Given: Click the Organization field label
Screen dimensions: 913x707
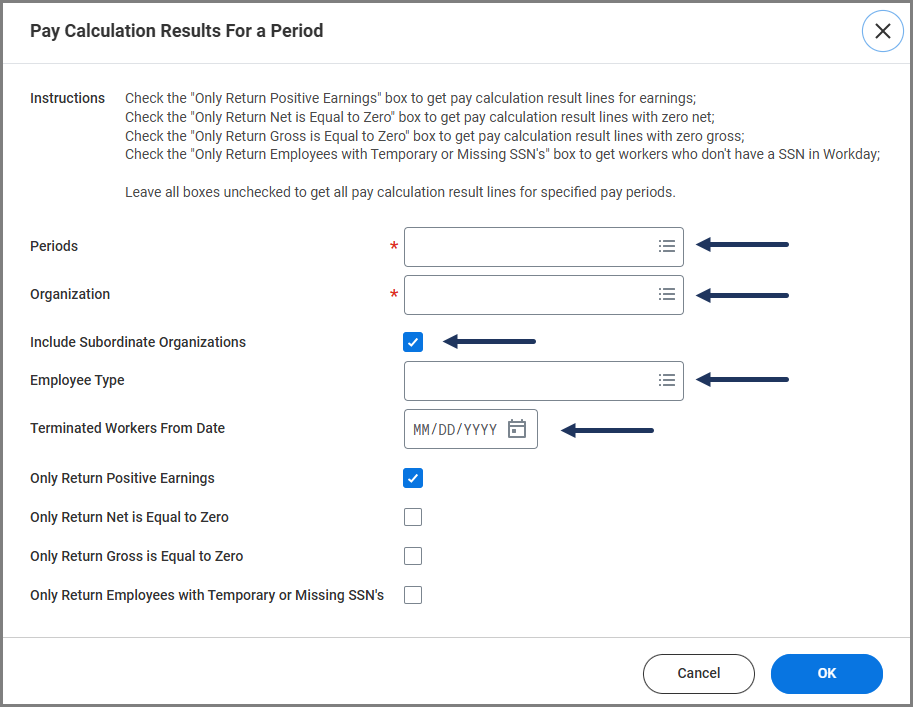Looking at the screenshot, I should pos(70,294).
